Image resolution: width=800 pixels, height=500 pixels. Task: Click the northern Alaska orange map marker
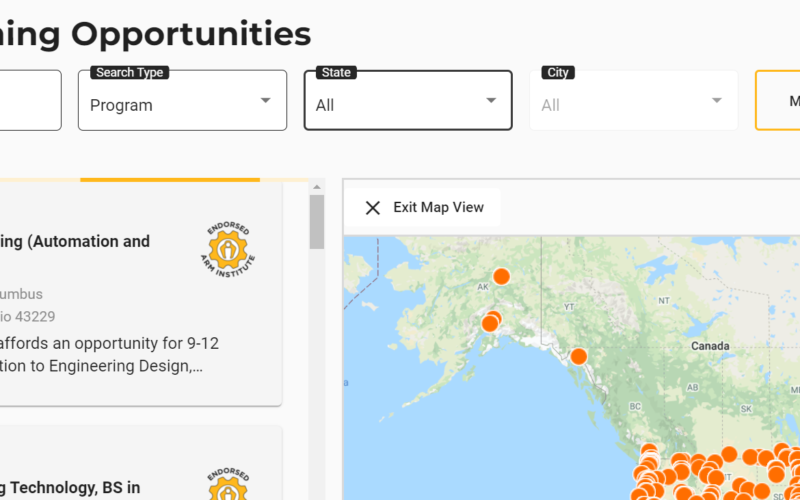[501, 276]
